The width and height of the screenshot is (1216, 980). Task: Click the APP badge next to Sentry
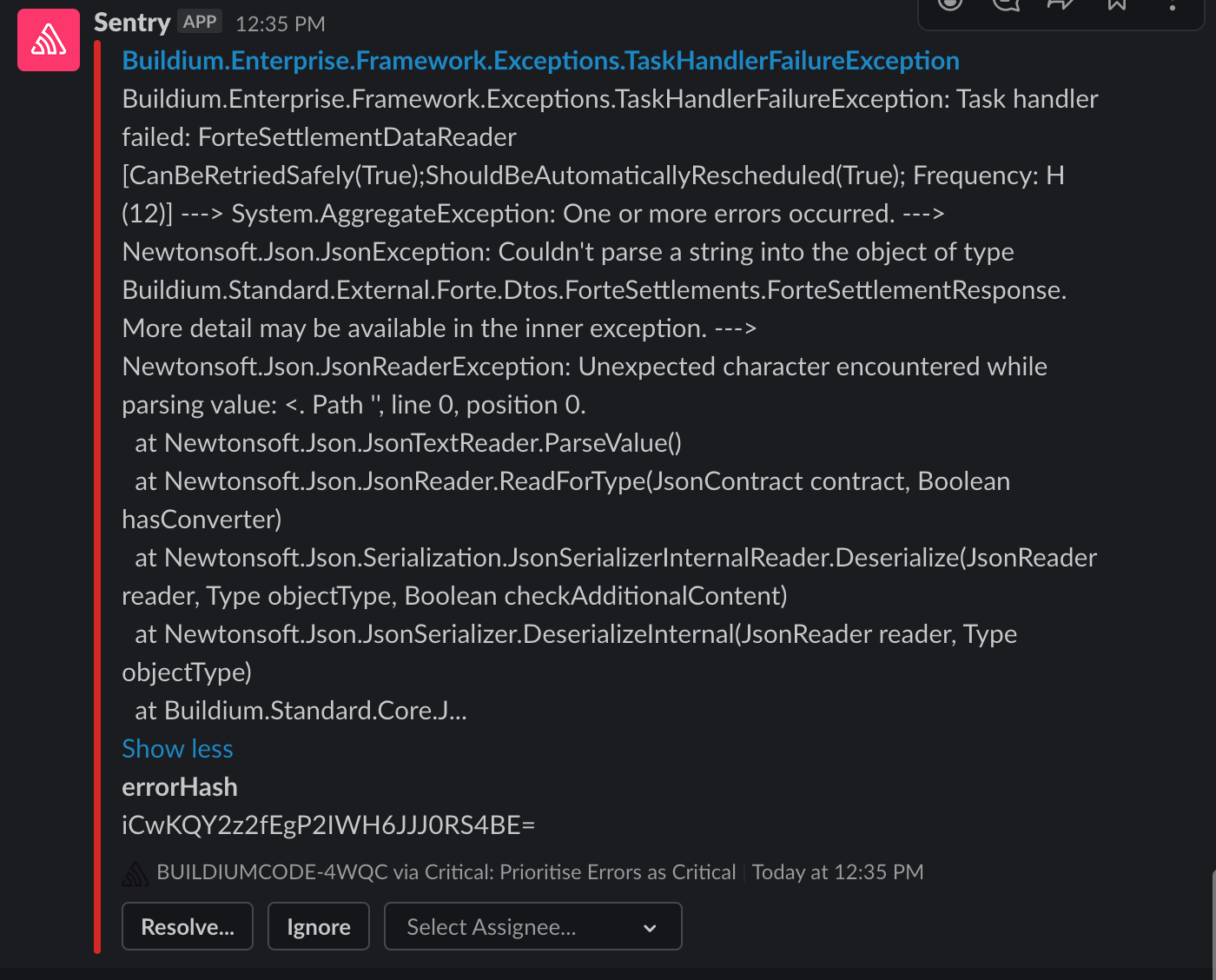199,22
